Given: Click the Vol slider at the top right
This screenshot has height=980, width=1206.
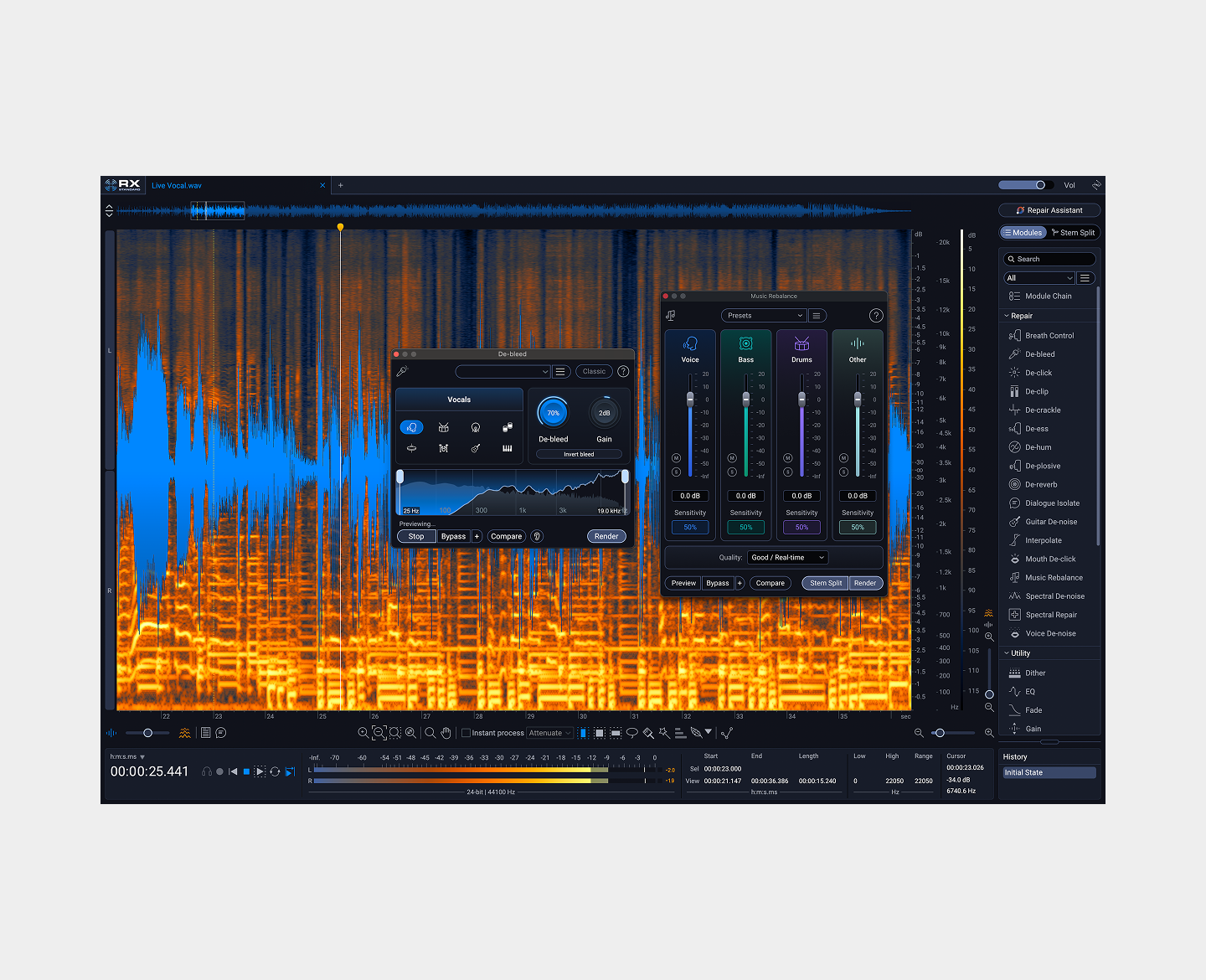Looking at the screenshot, I should (x=1026, y=185).
